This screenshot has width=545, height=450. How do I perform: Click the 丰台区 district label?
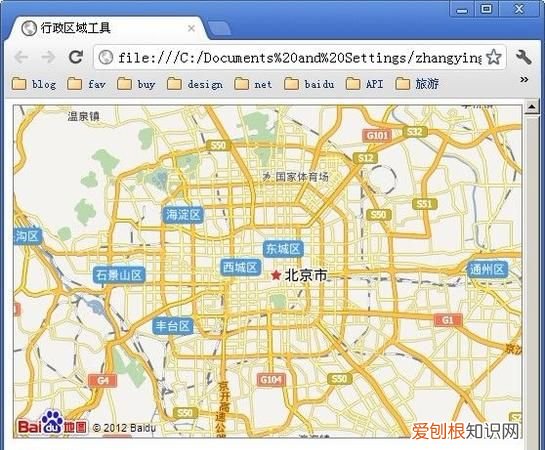tap(173, 326)
